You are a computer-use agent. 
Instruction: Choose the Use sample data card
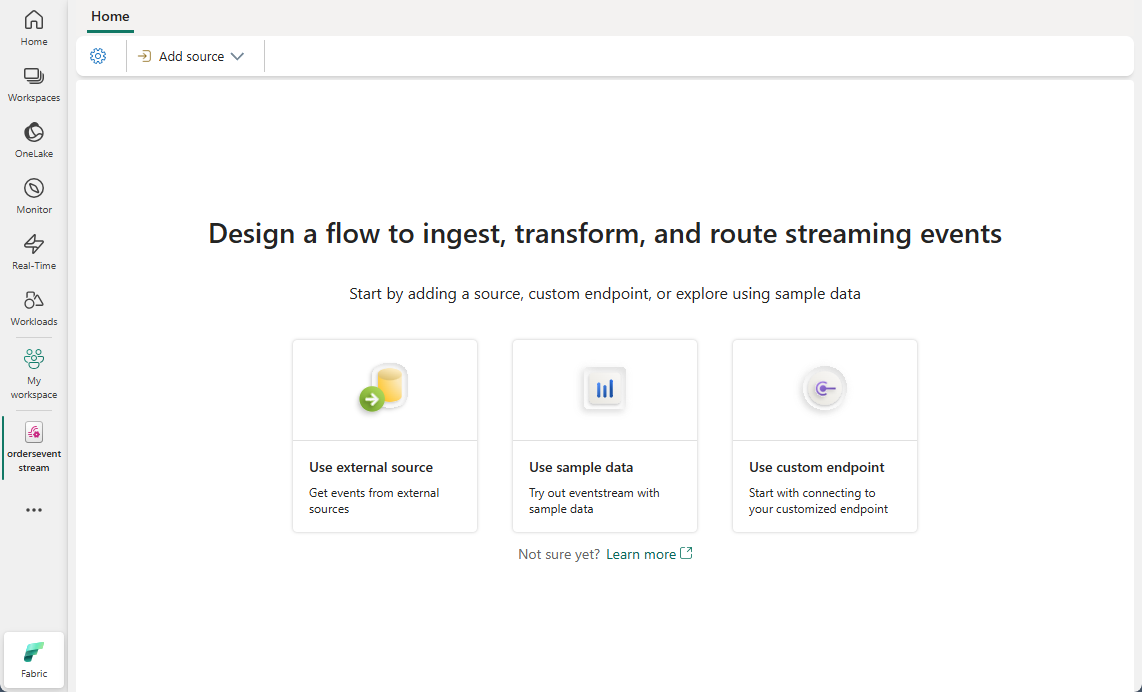pyautogui.click(x=605, y=435)
